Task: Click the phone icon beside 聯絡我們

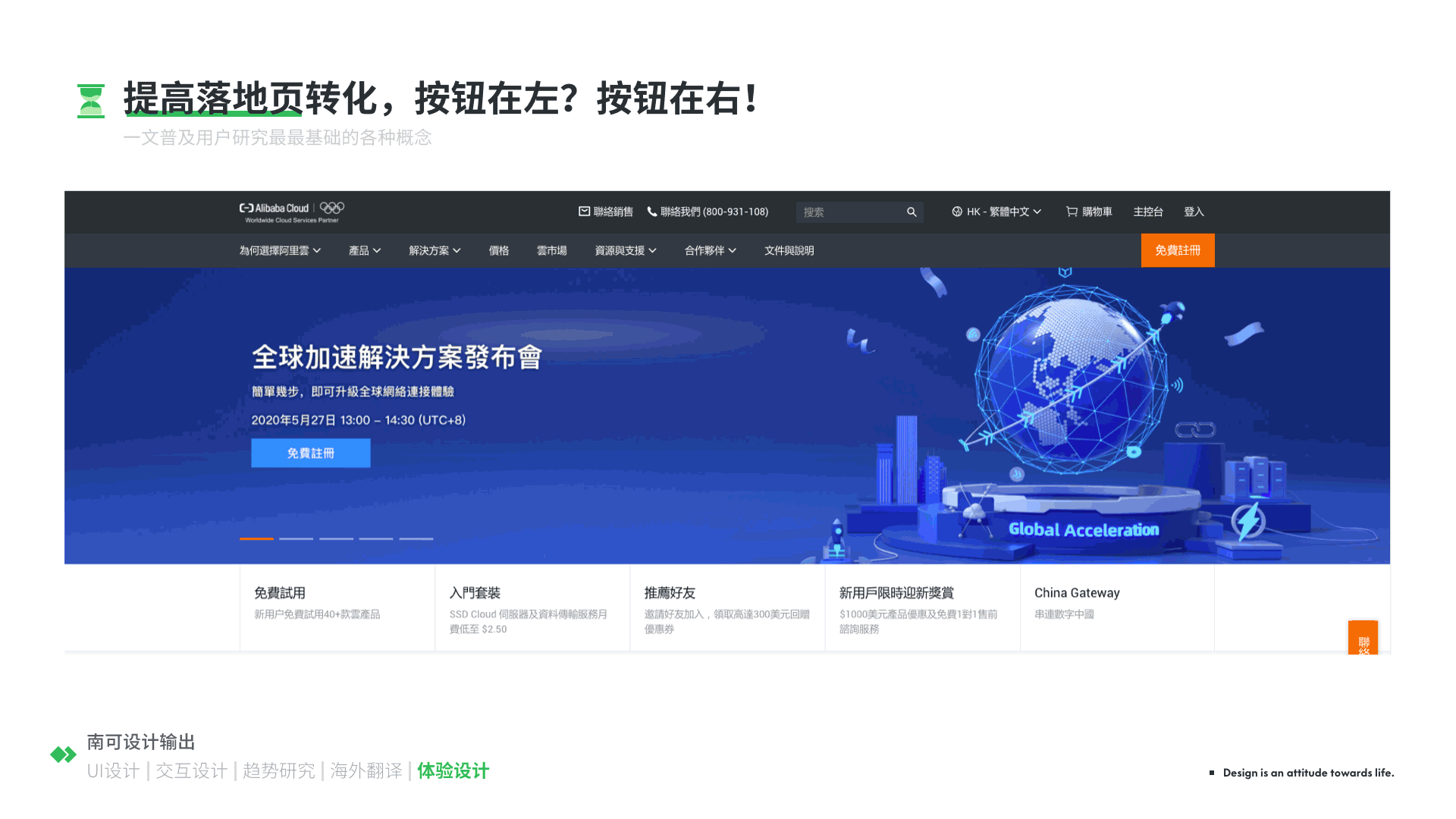Action: 652,212
